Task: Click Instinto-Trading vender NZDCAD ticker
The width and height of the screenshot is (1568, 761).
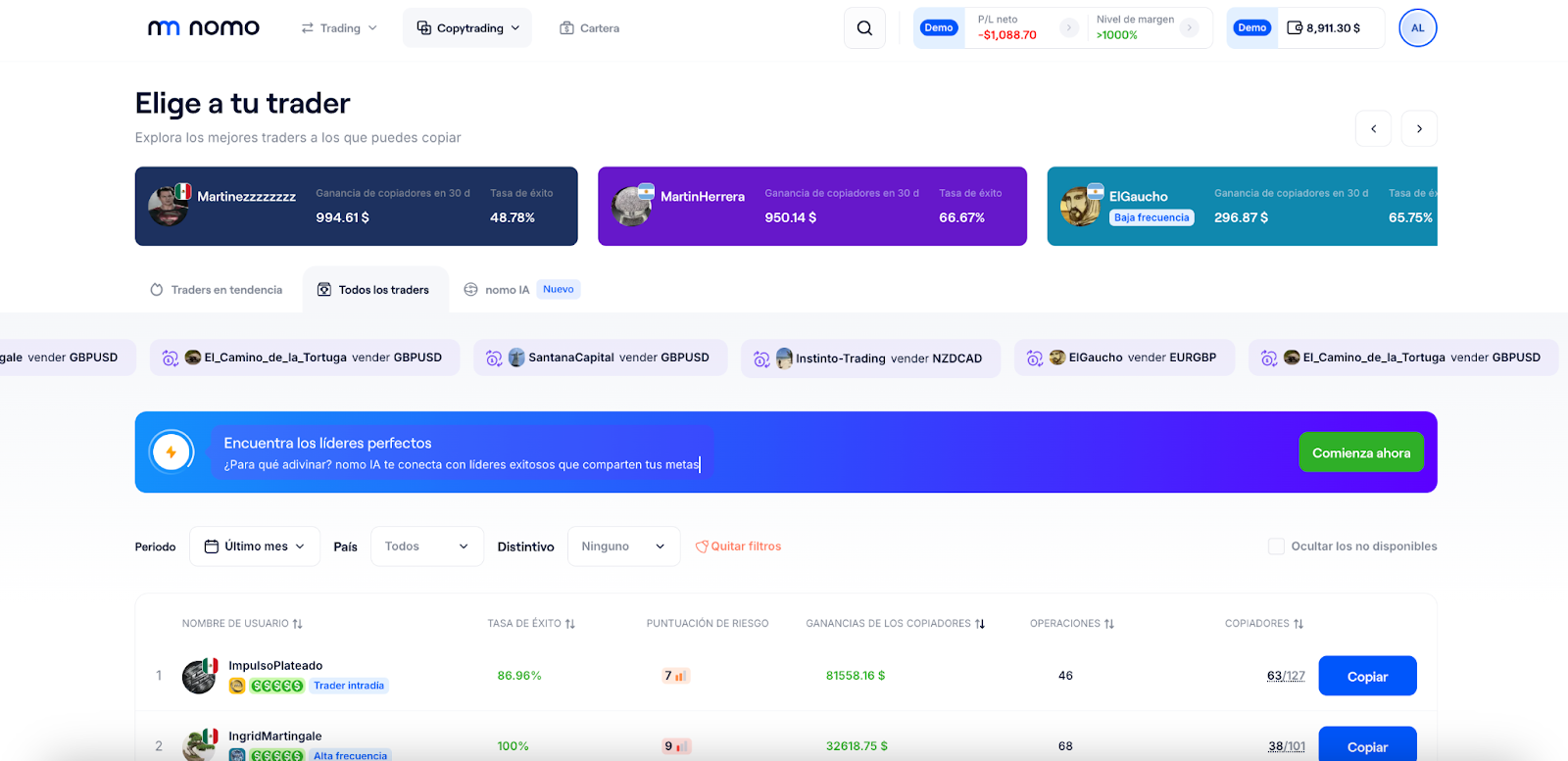Action: click(870, 358)
